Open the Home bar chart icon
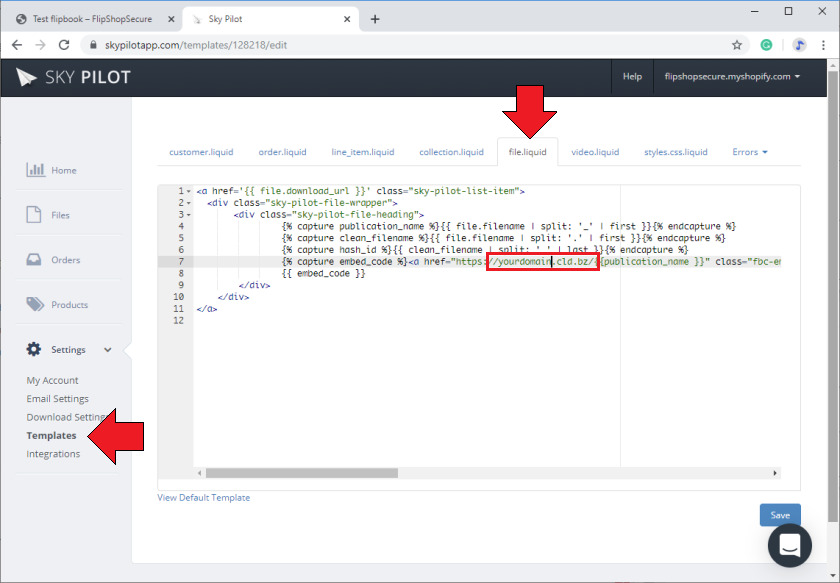This screenshot has width=840, height=583. point(35,170)
